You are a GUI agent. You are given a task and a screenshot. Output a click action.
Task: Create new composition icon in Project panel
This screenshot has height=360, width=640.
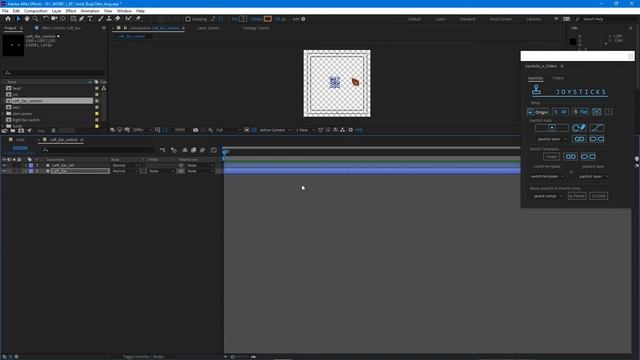click(x=21, y=131)
